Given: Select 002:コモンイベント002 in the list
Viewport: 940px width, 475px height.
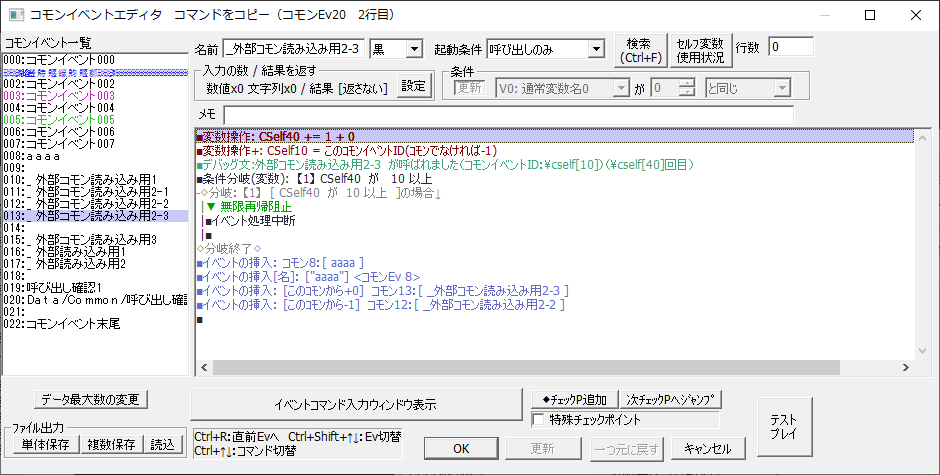Looking at the screenshot, I should [x=95, y=84].
